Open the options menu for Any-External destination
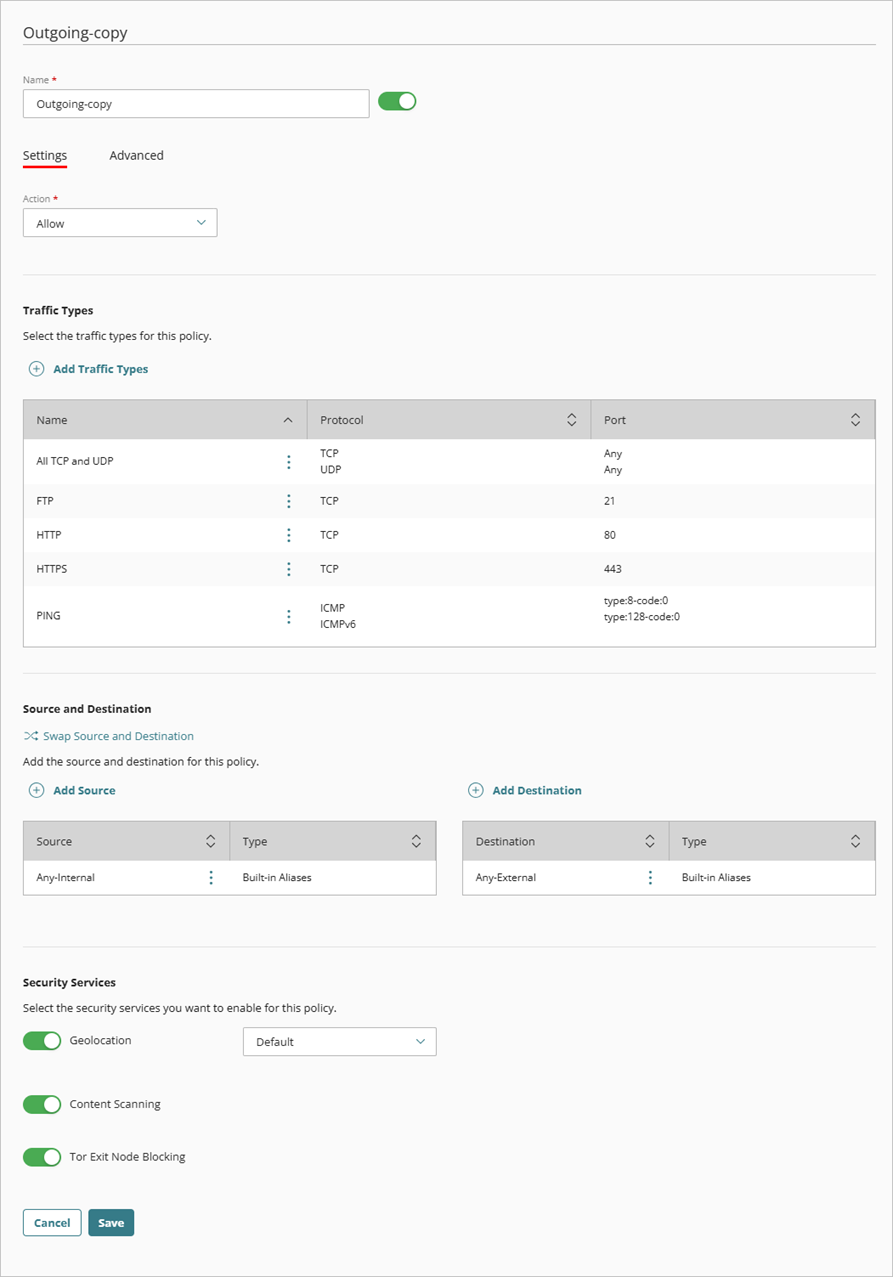This screenshot has width=893, height=1277. [x=650, y=877]
